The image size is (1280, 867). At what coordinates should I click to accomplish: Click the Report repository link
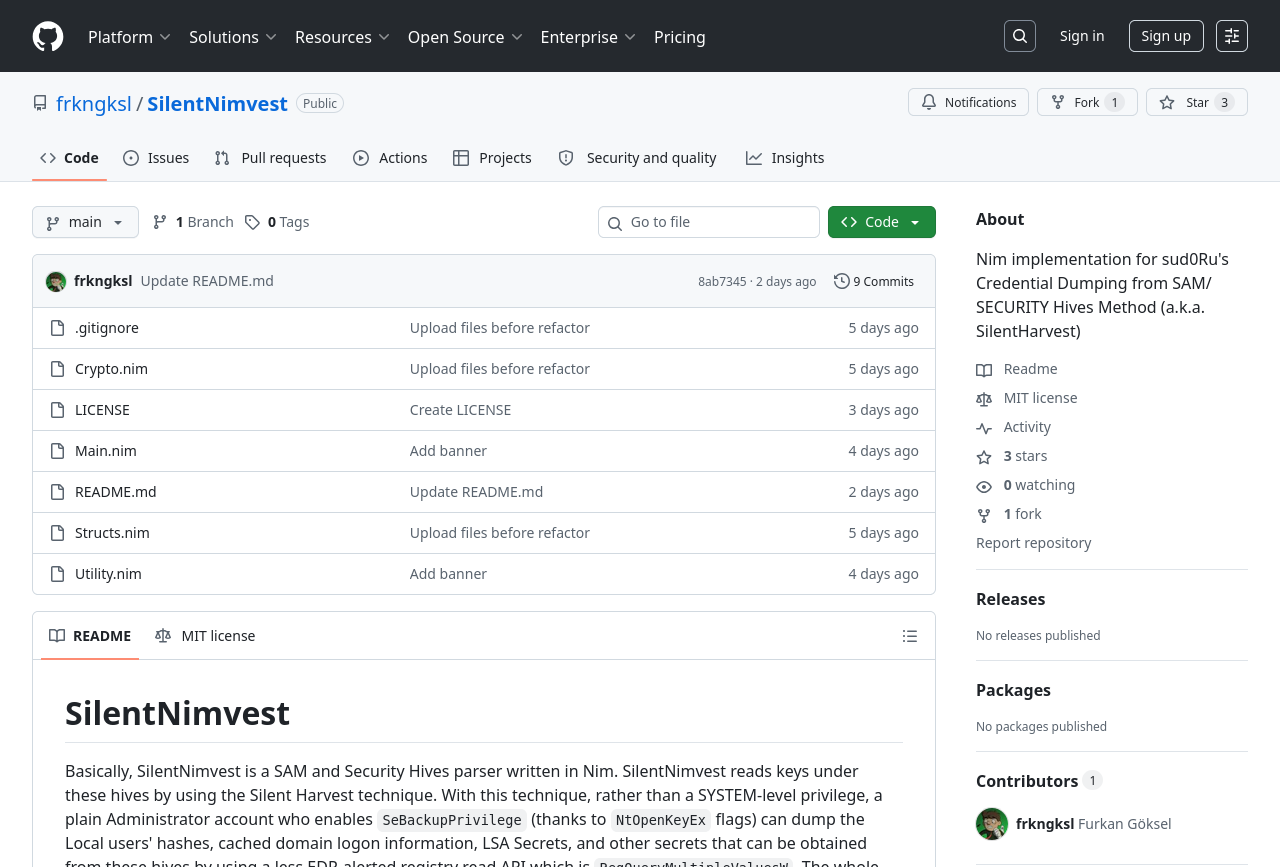coord(1033,543)
